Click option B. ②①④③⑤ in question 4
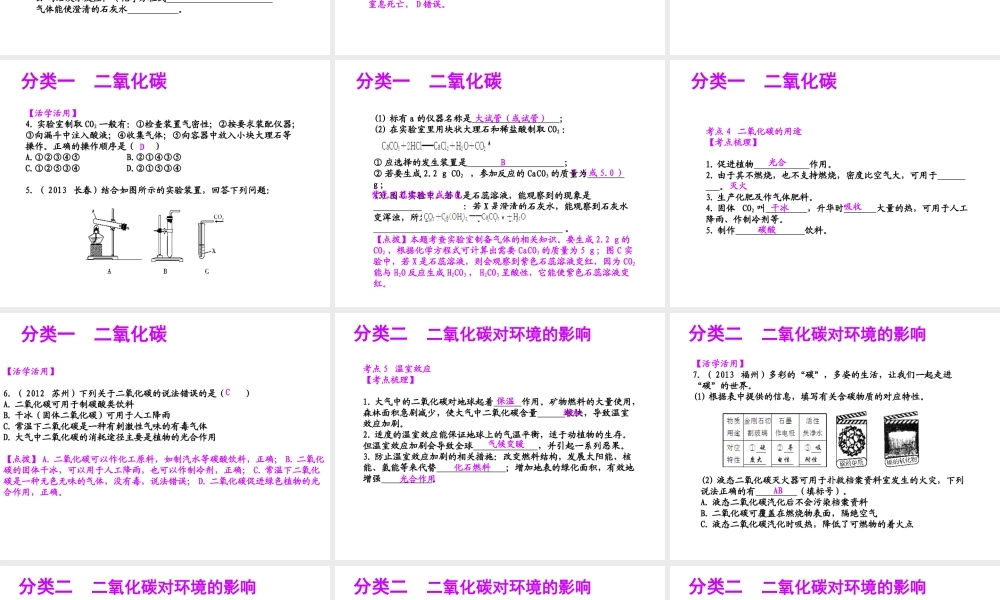Screen dimensions: 1000x600 coord(154,157)
